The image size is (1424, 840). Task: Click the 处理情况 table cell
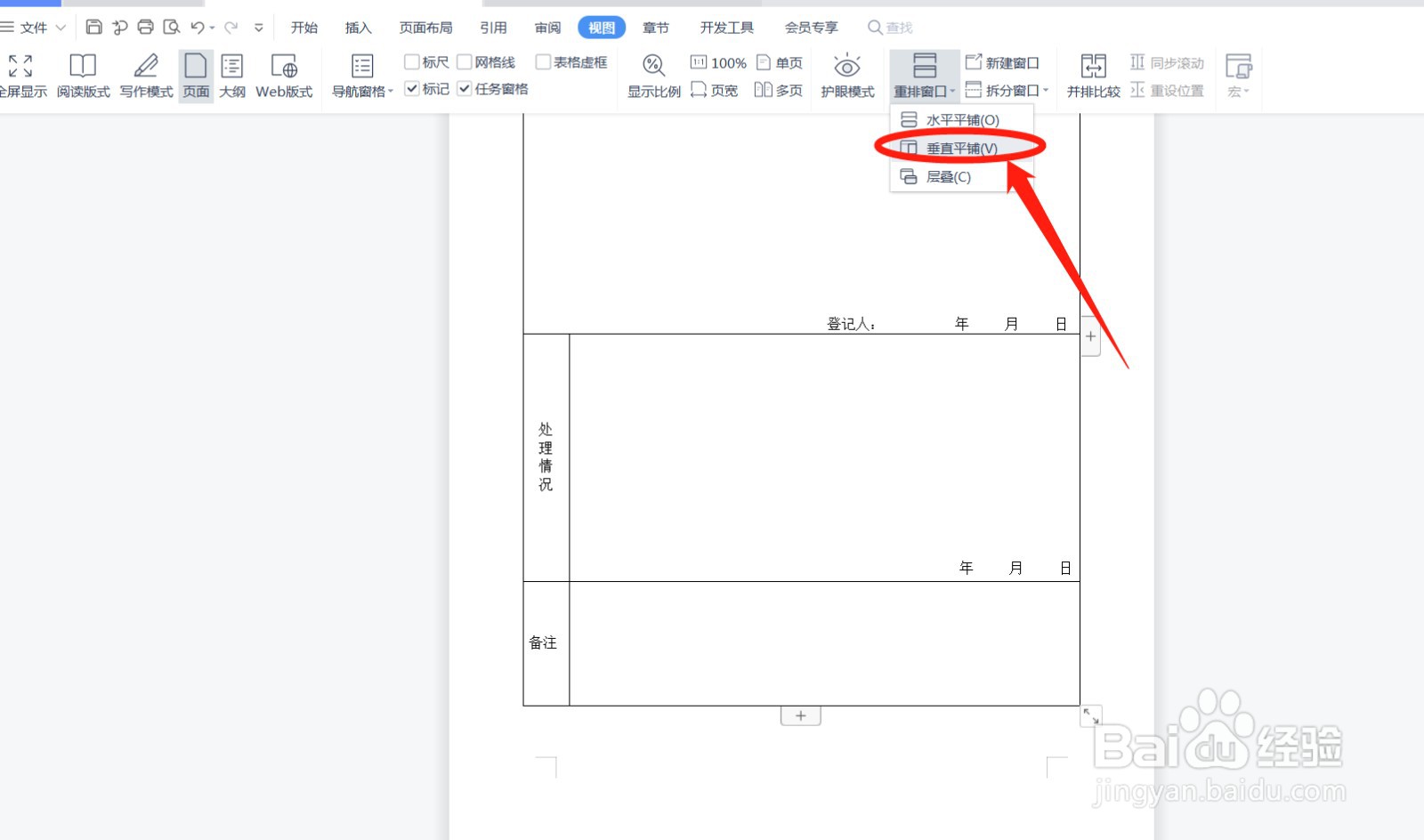pos(546,457)
